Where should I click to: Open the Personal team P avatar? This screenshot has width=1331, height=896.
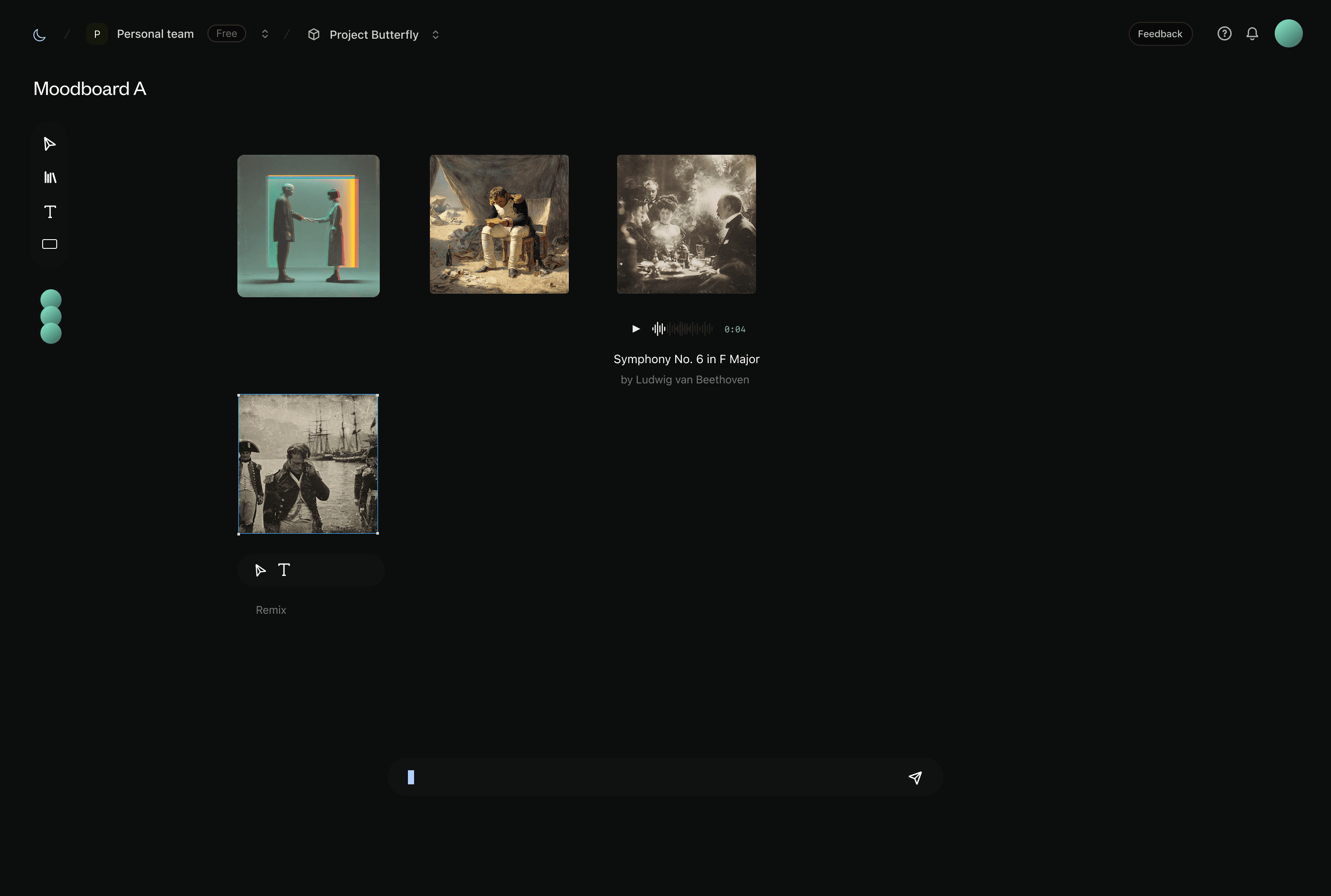[x=97, y=34]
